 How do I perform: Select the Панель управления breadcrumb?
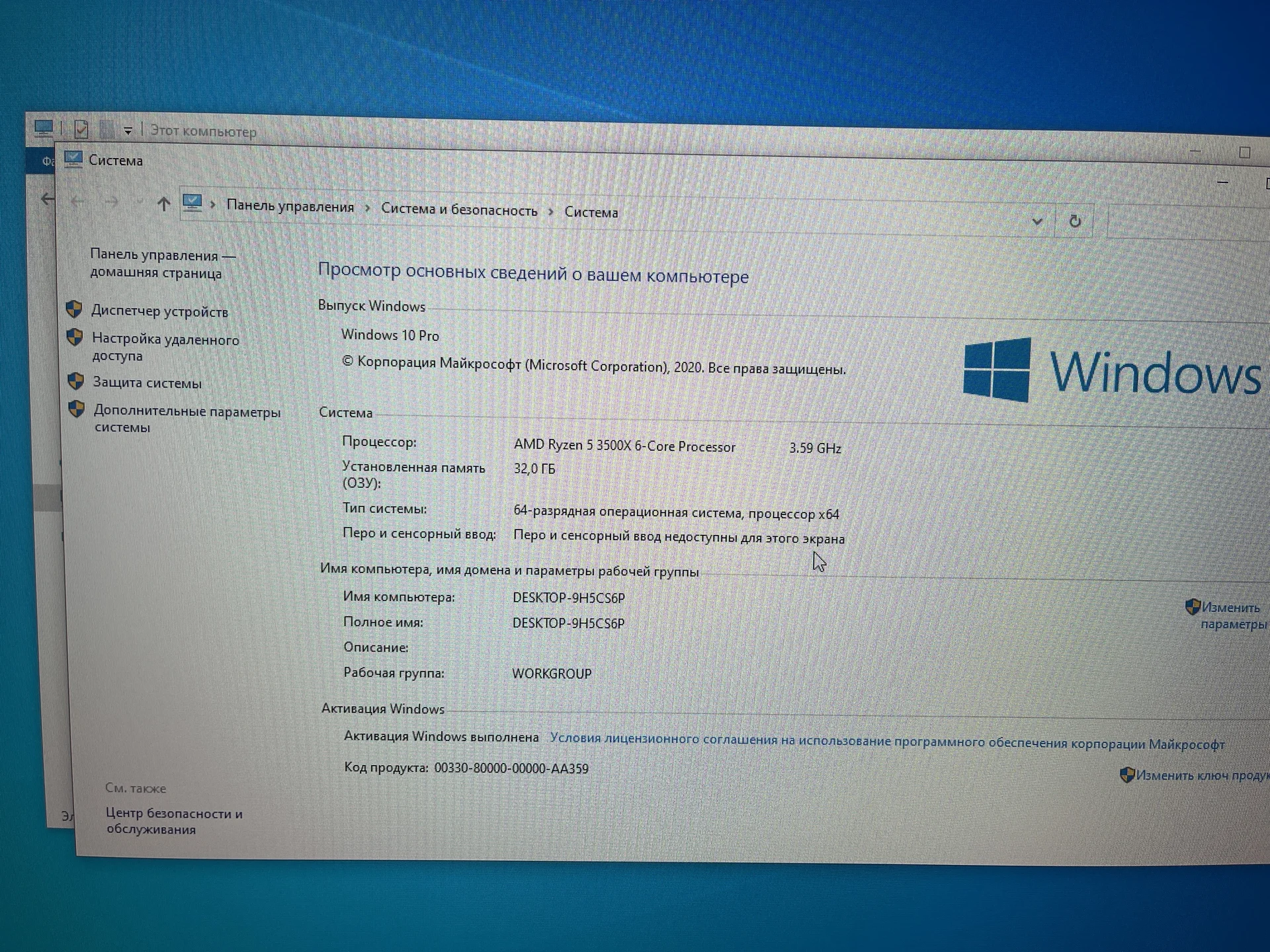[290, 206]
